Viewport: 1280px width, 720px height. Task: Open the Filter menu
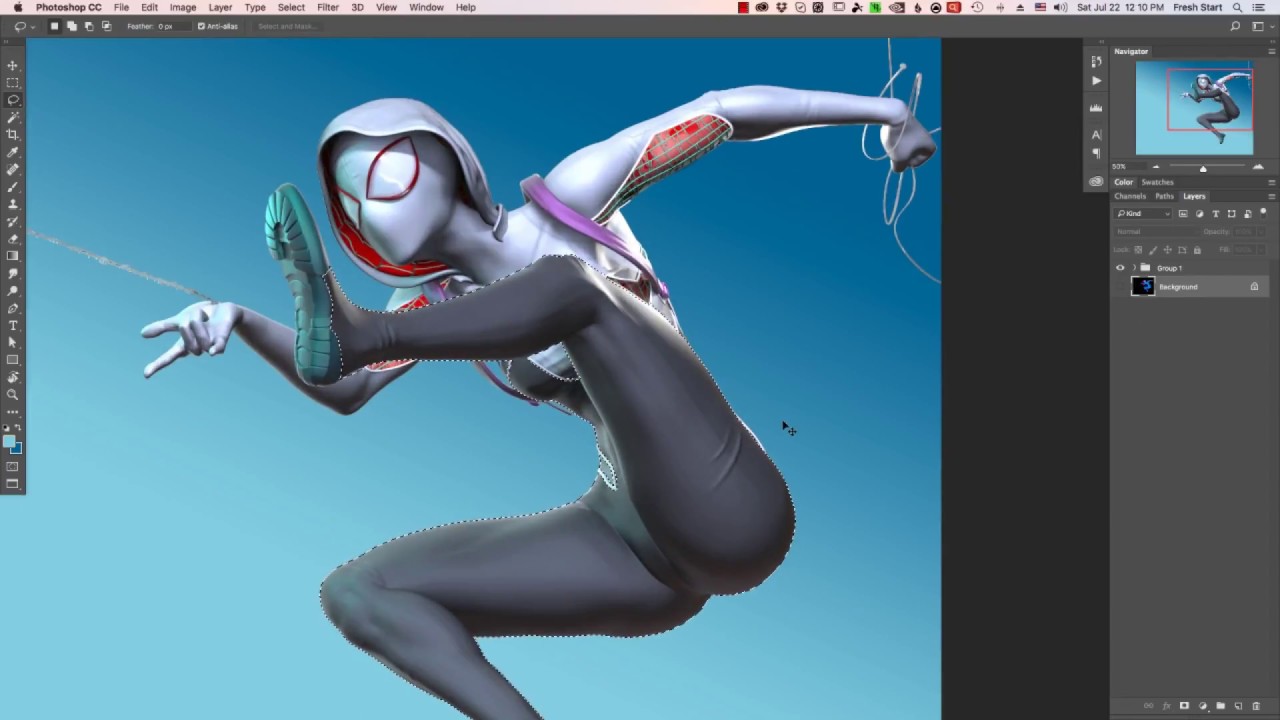tap(328, 7)
